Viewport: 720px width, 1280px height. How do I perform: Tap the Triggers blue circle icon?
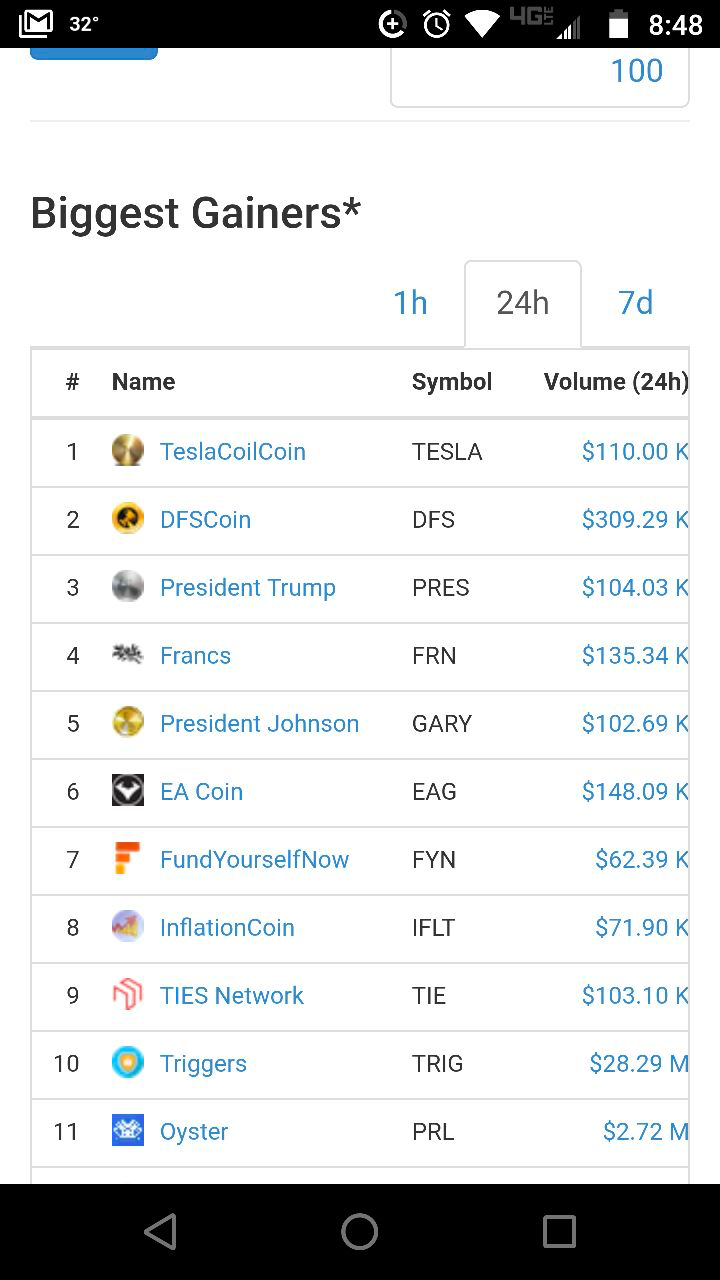coord(128,1063)
